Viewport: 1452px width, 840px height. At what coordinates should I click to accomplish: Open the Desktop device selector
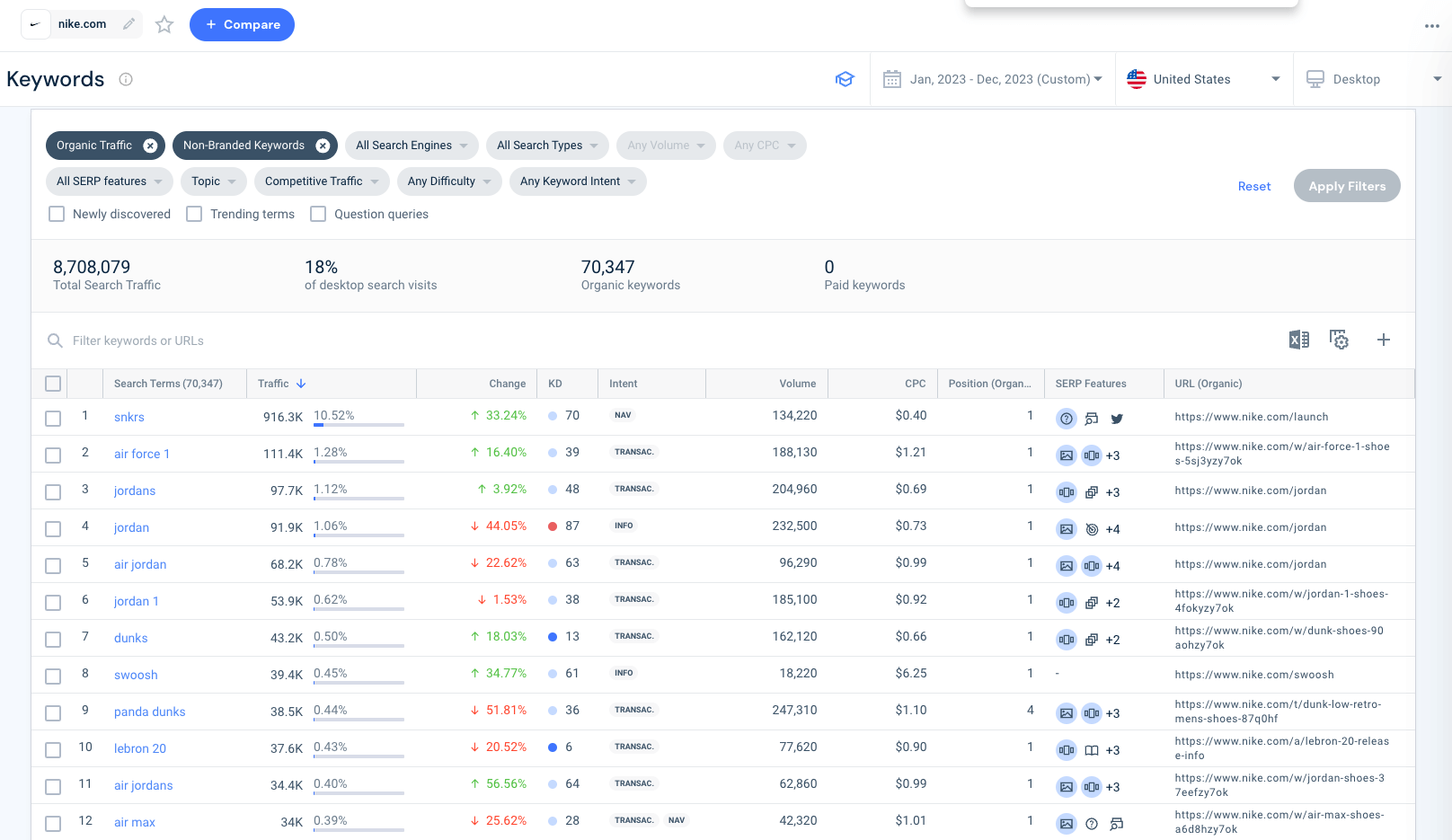tap(1373, 79)
